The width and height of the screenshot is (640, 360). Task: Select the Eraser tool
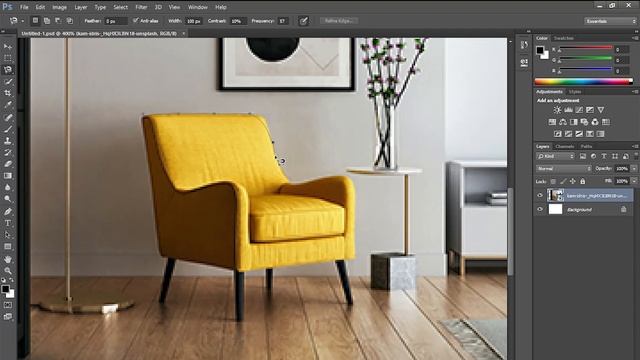8,164
